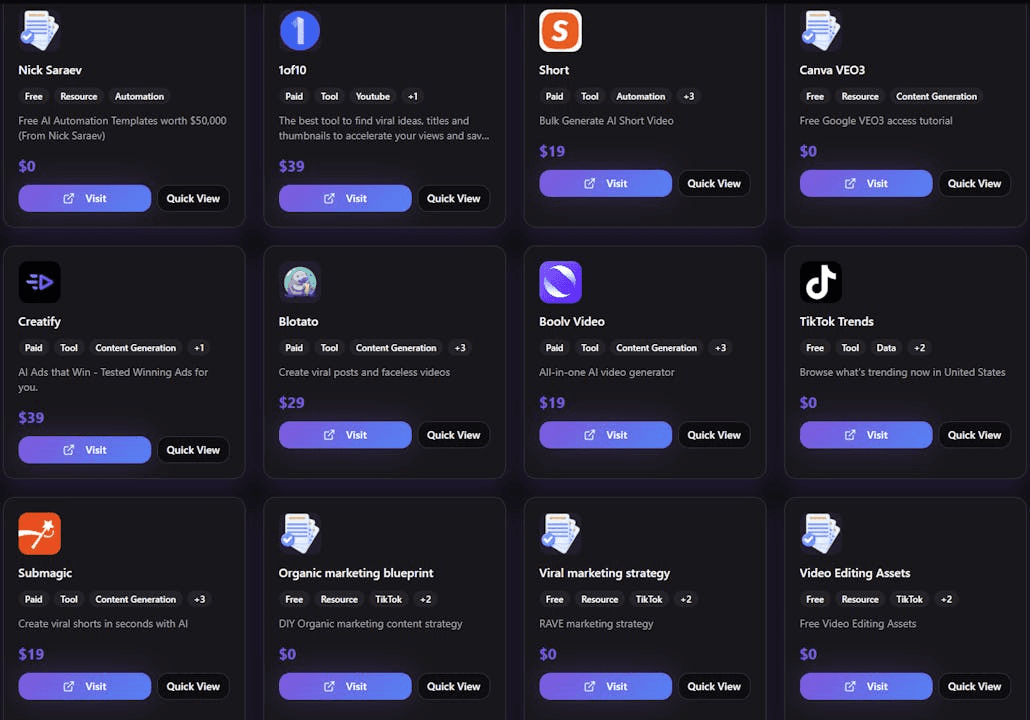Click the Video Editing Assets document icon
Viewport: 1030px width, 720px height.
pos(821,534)
